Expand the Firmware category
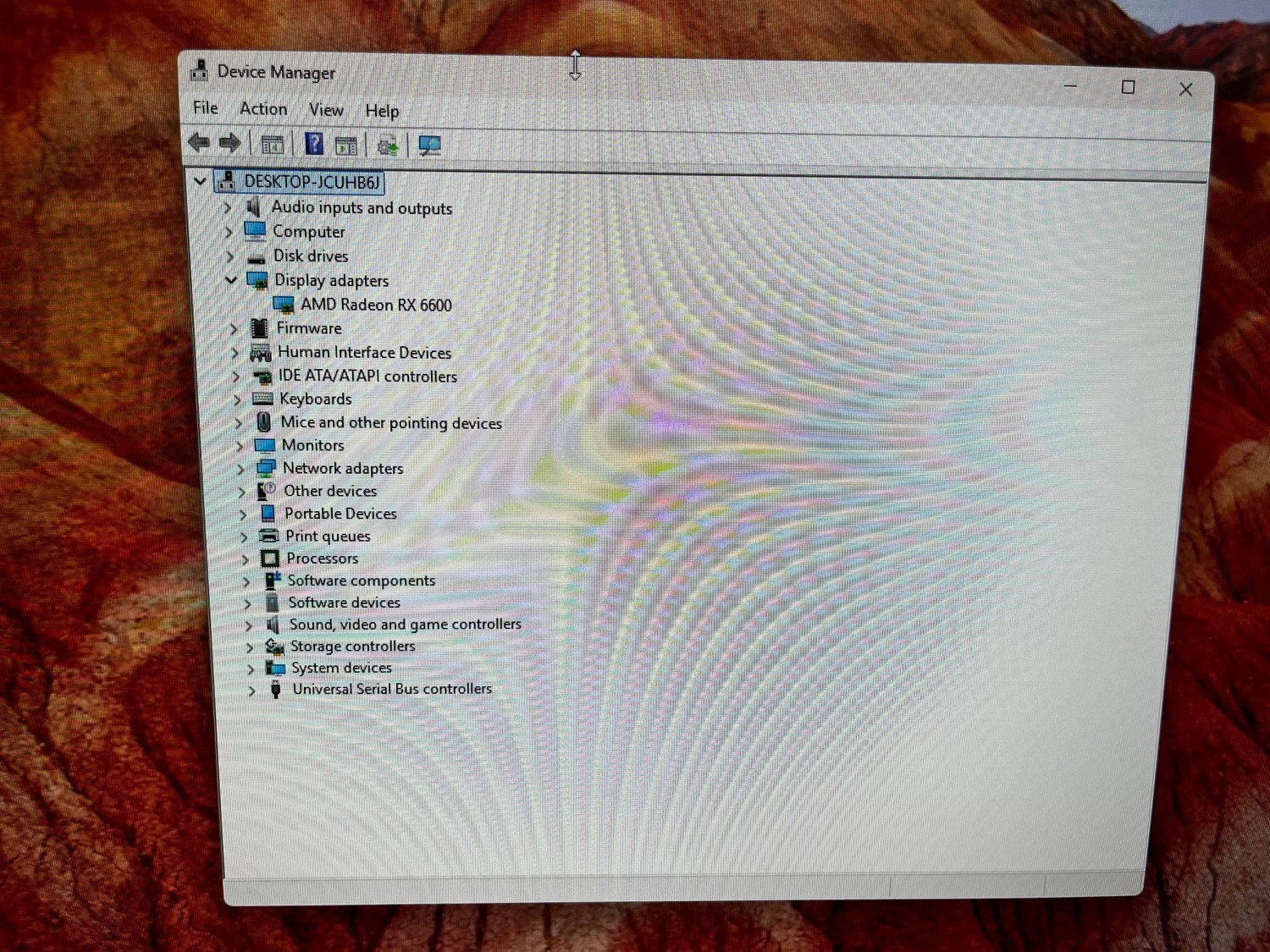This screenshot has height=952, width=1270. 234,328
